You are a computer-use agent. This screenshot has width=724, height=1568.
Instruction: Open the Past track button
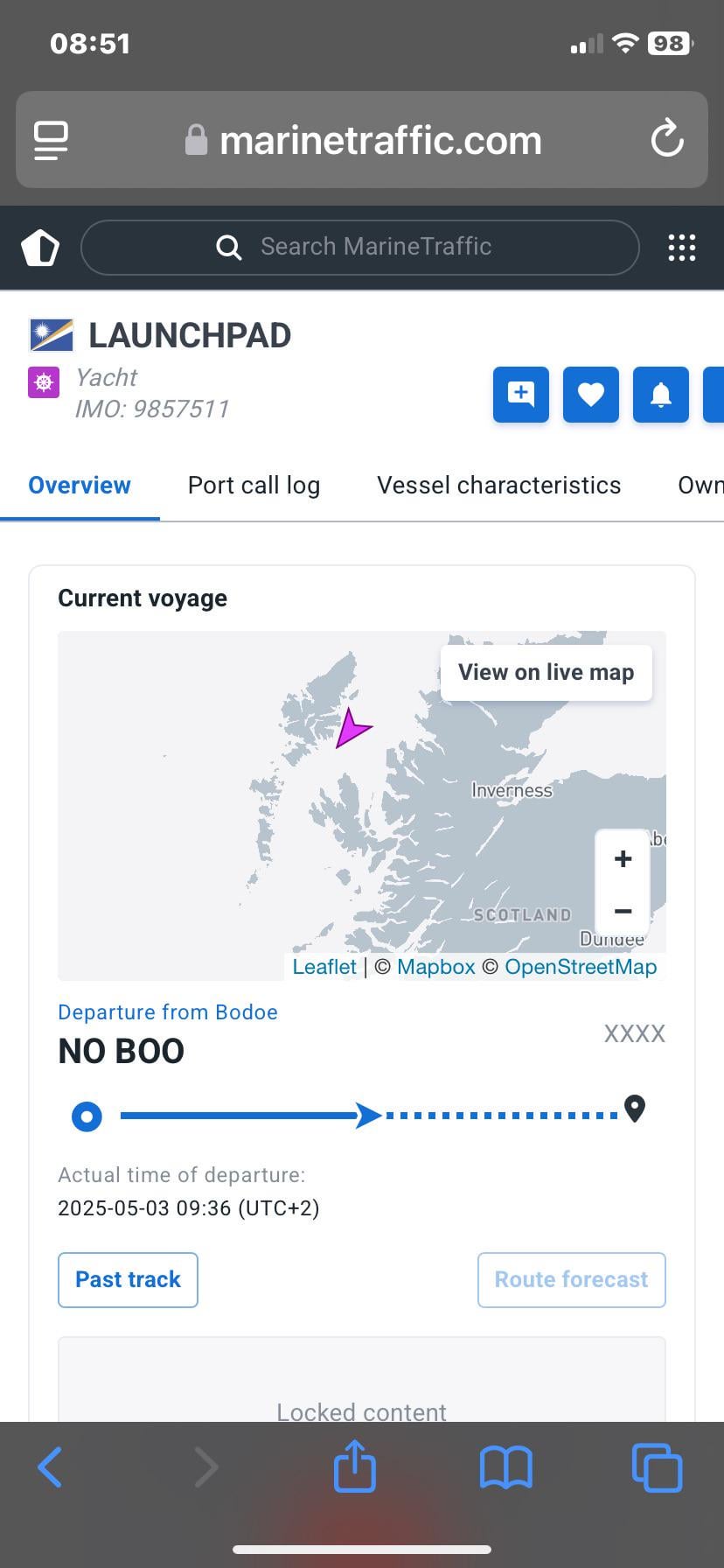tap(128, 1279)
